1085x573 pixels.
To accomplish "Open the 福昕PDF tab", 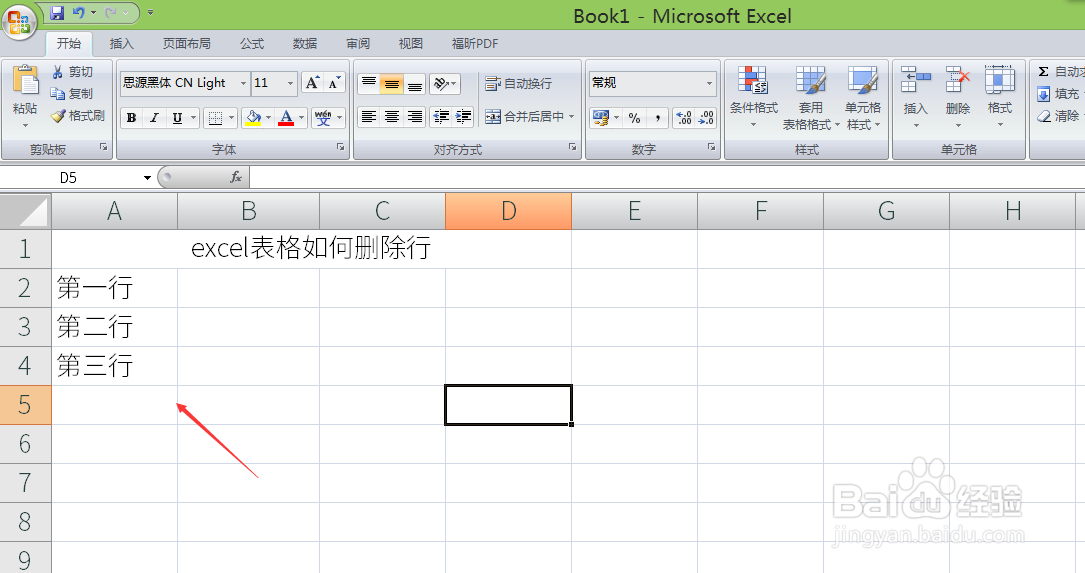I will (475, 44).
